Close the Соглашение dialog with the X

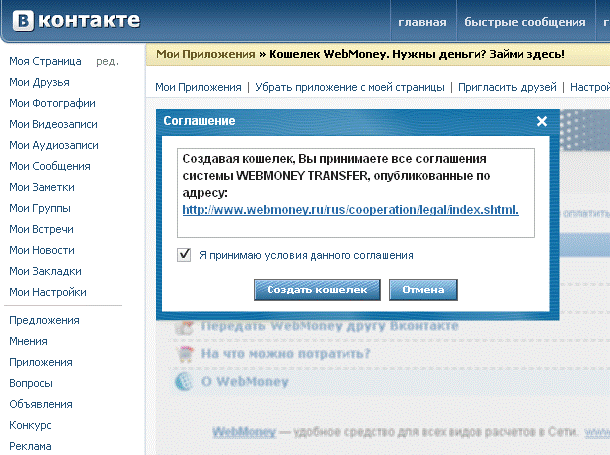542,121
